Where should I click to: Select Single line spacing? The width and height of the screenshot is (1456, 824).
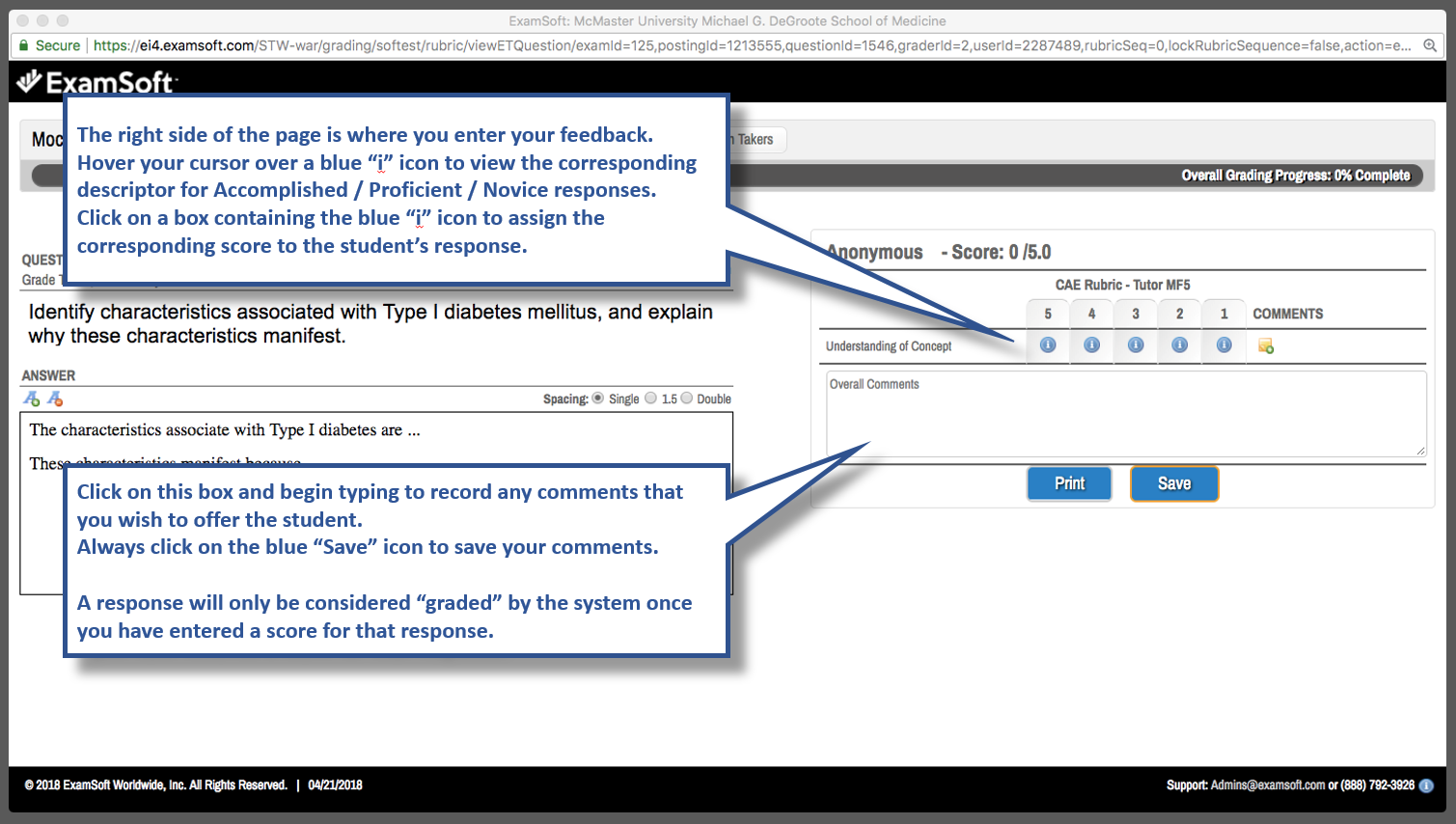[x=598, y=398]
